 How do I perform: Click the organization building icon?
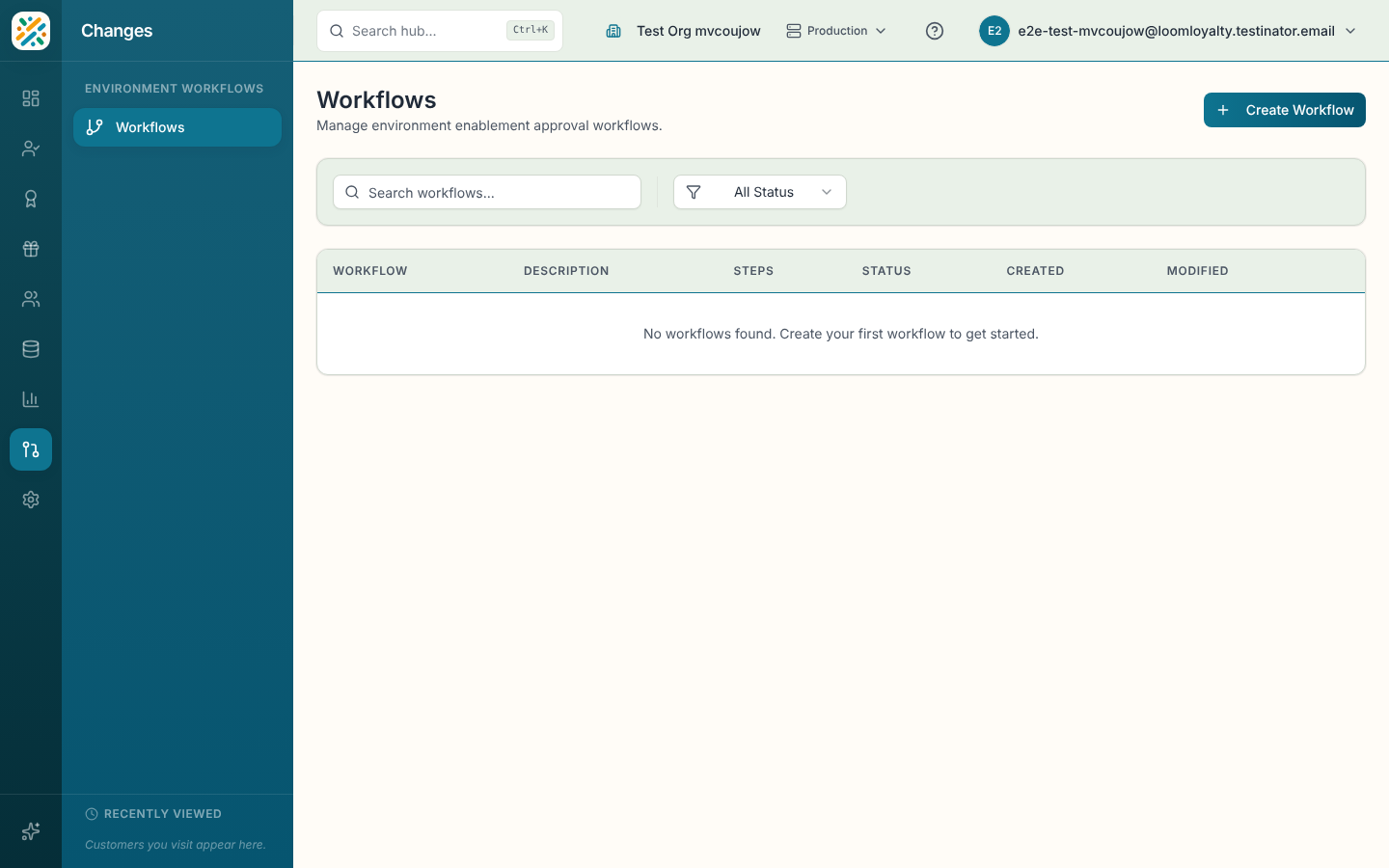click(613, 31)
